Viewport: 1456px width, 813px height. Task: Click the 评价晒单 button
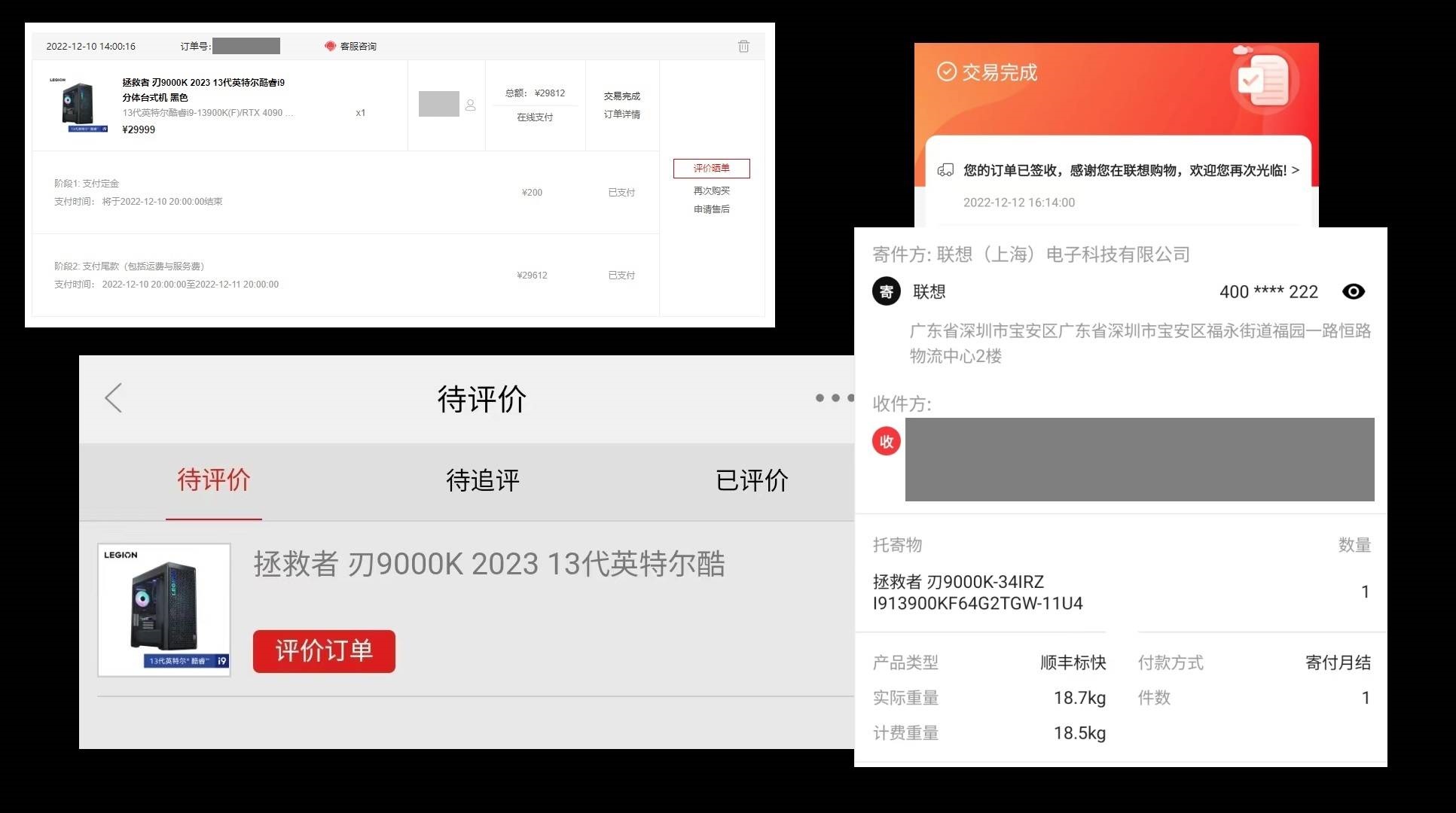click(x=710, y=168)
